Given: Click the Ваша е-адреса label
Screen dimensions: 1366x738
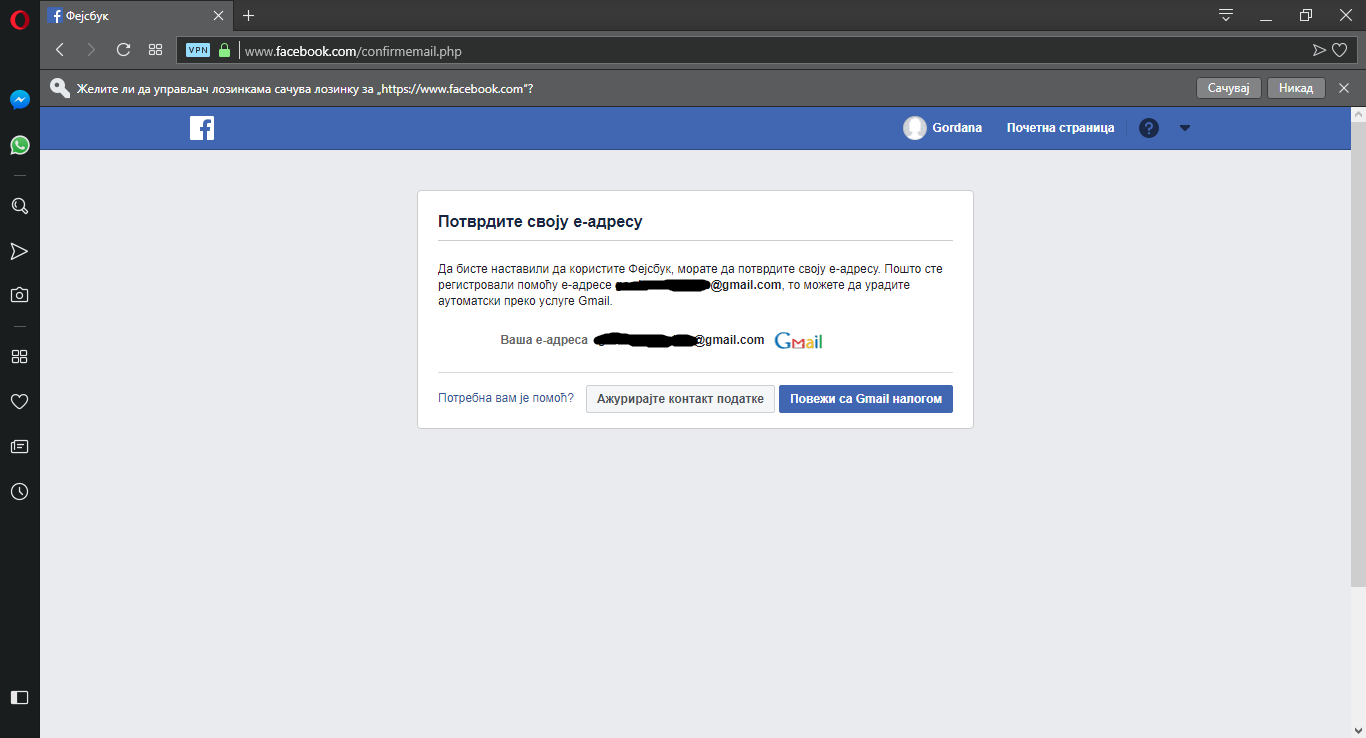Looking at the screenshot, I should coord(544,340).
